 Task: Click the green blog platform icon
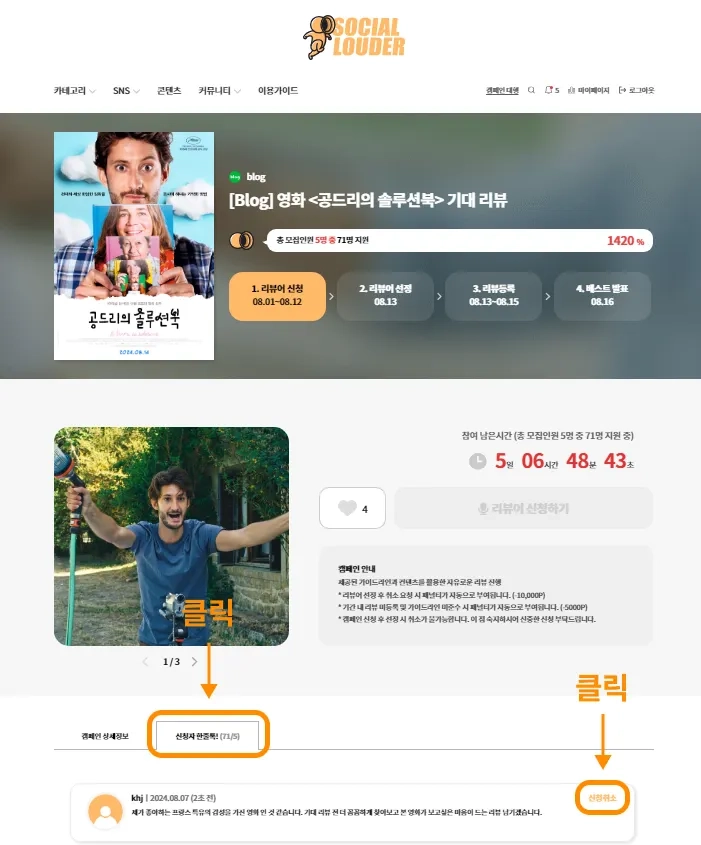(235, 177)
